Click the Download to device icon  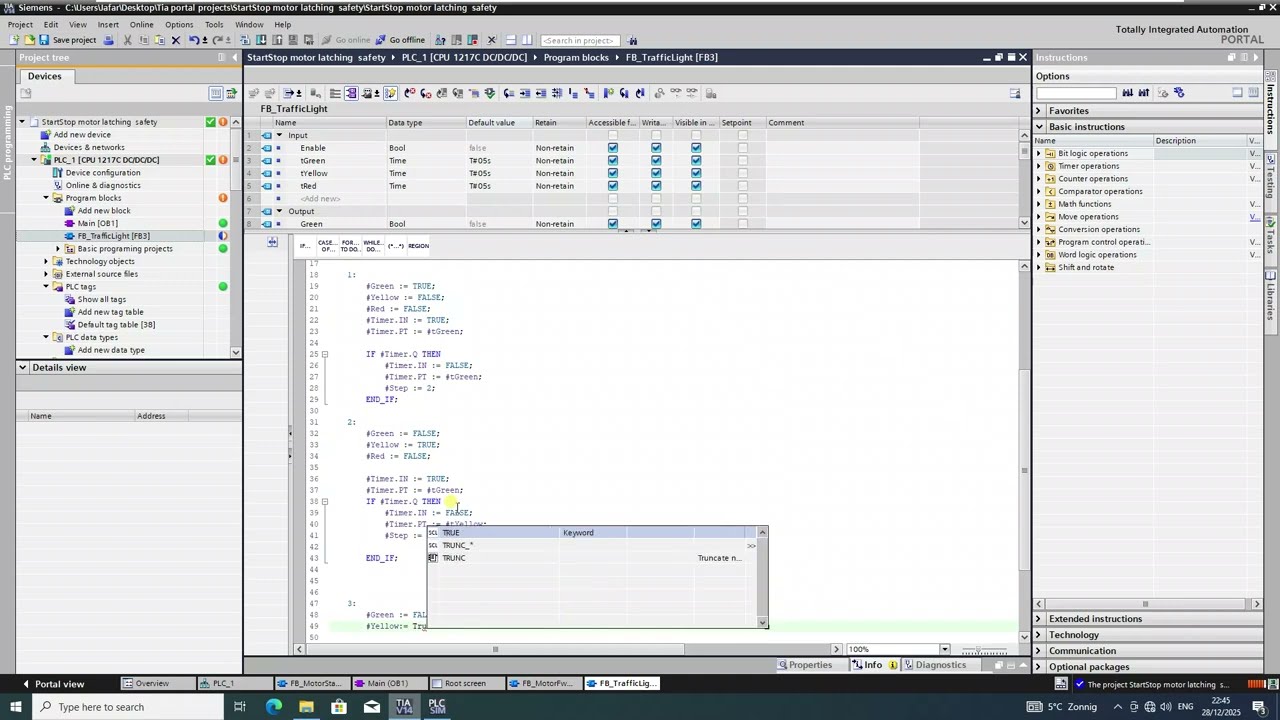[261, 40]
